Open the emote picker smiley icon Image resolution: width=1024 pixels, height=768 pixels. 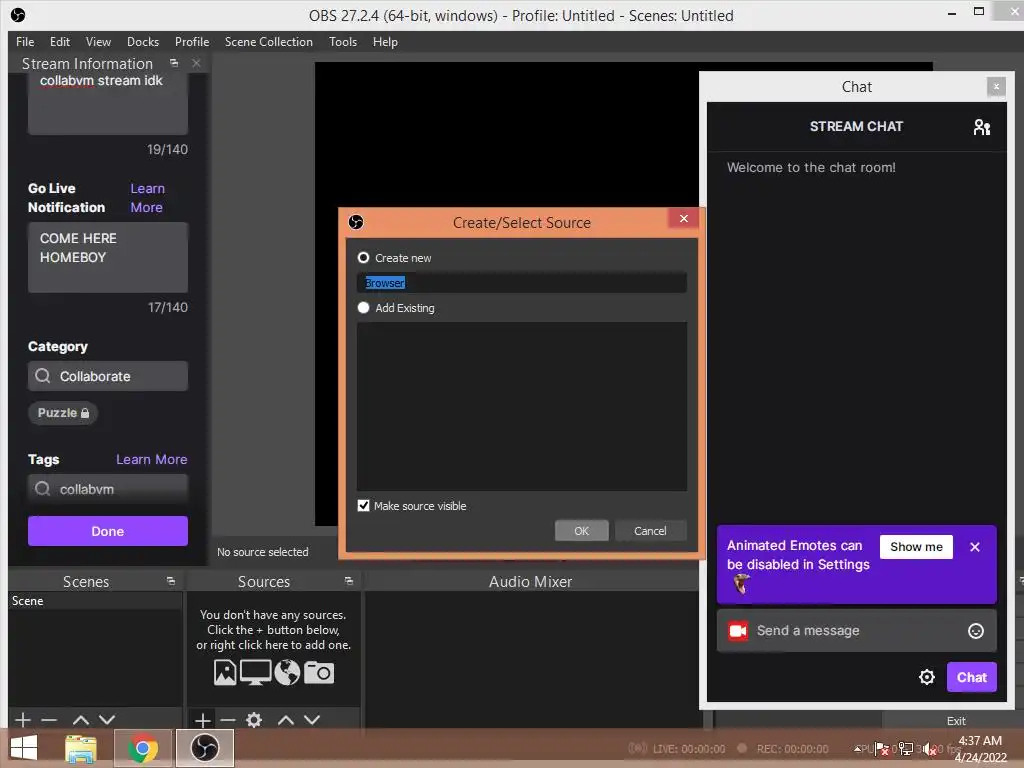[x=976, y=631]
